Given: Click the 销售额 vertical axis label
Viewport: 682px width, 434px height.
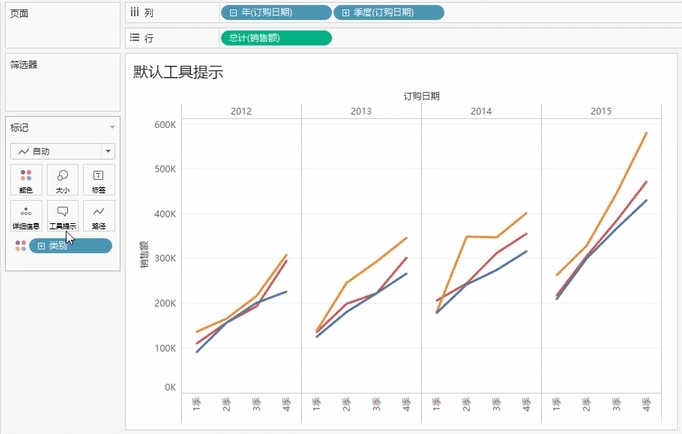Looking at the screenshot, I should pyautogui.click(x=143, y=255).
